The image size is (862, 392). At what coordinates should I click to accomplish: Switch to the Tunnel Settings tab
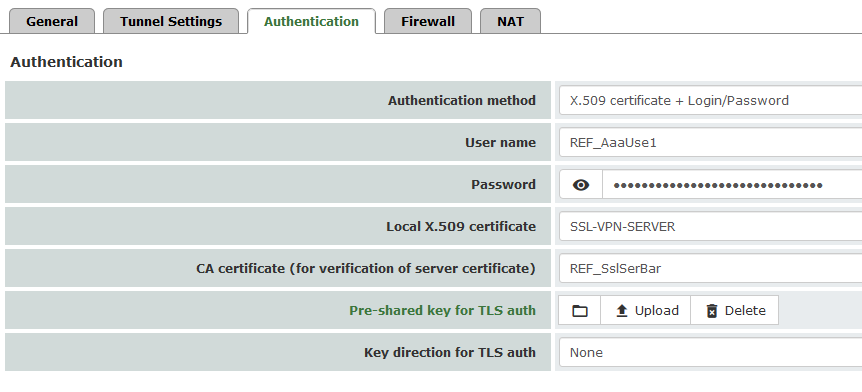pos(171,21)
